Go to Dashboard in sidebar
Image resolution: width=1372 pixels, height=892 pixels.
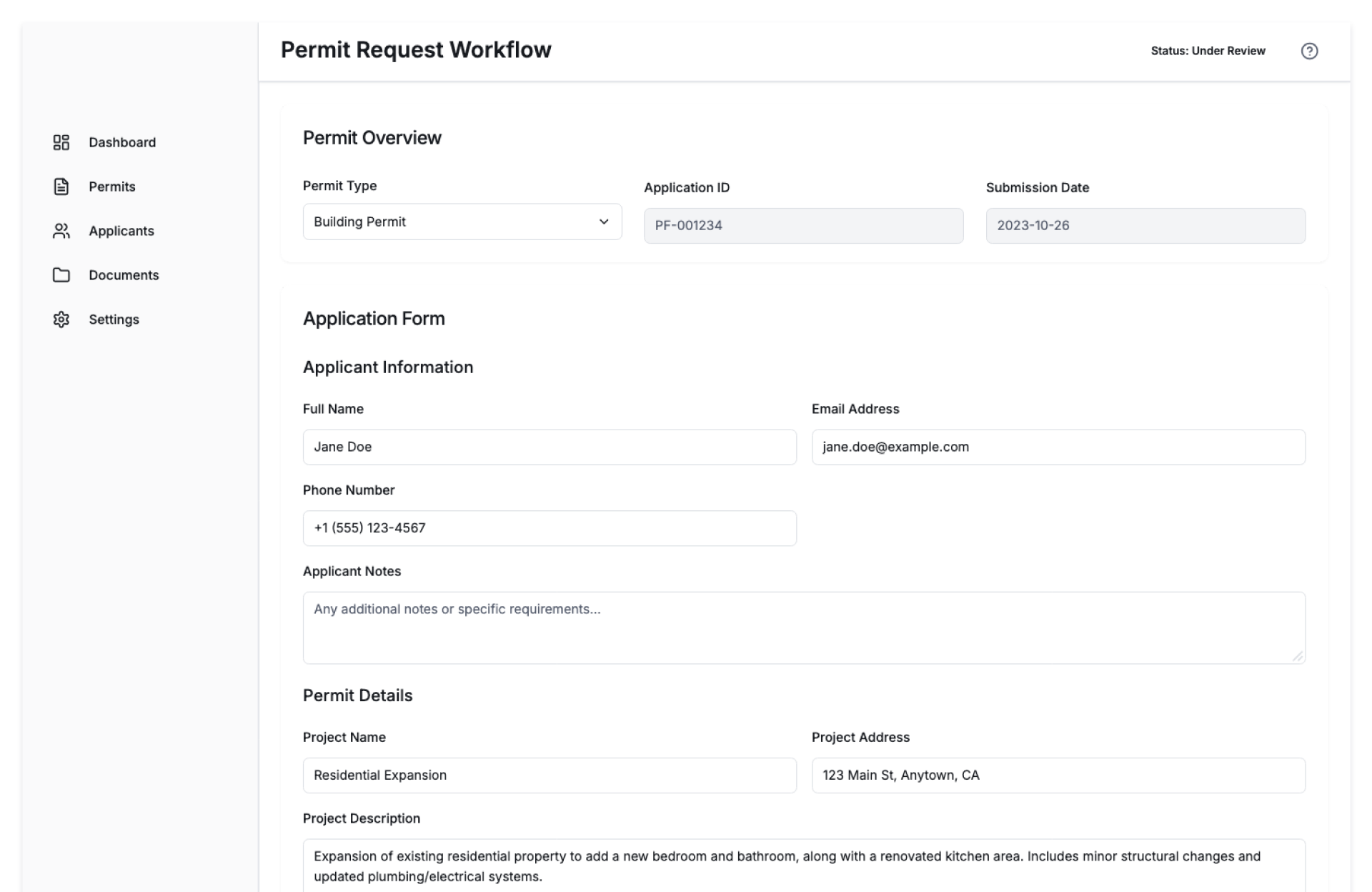click(x=122, y=142)
